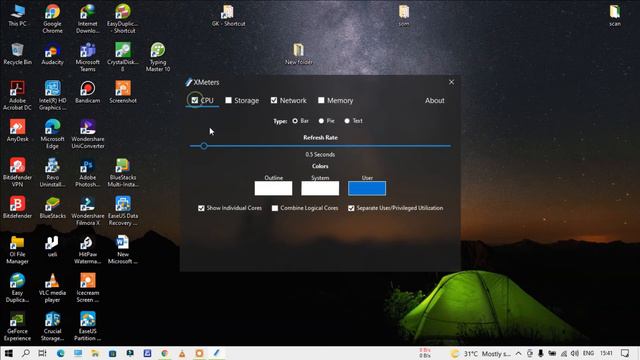640x360 pixels.
Task: Click the weather 31°C taskbar widget
Action: click(x=480, y=353)
